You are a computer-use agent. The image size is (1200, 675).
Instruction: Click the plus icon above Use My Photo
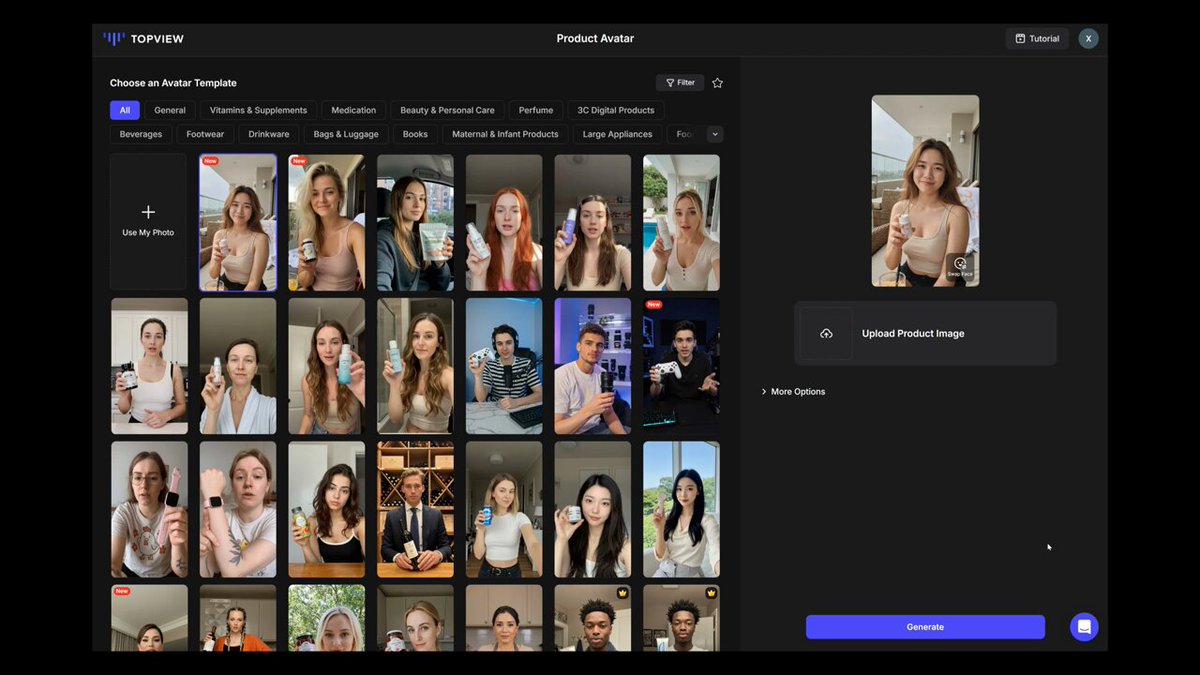(148, 212)
